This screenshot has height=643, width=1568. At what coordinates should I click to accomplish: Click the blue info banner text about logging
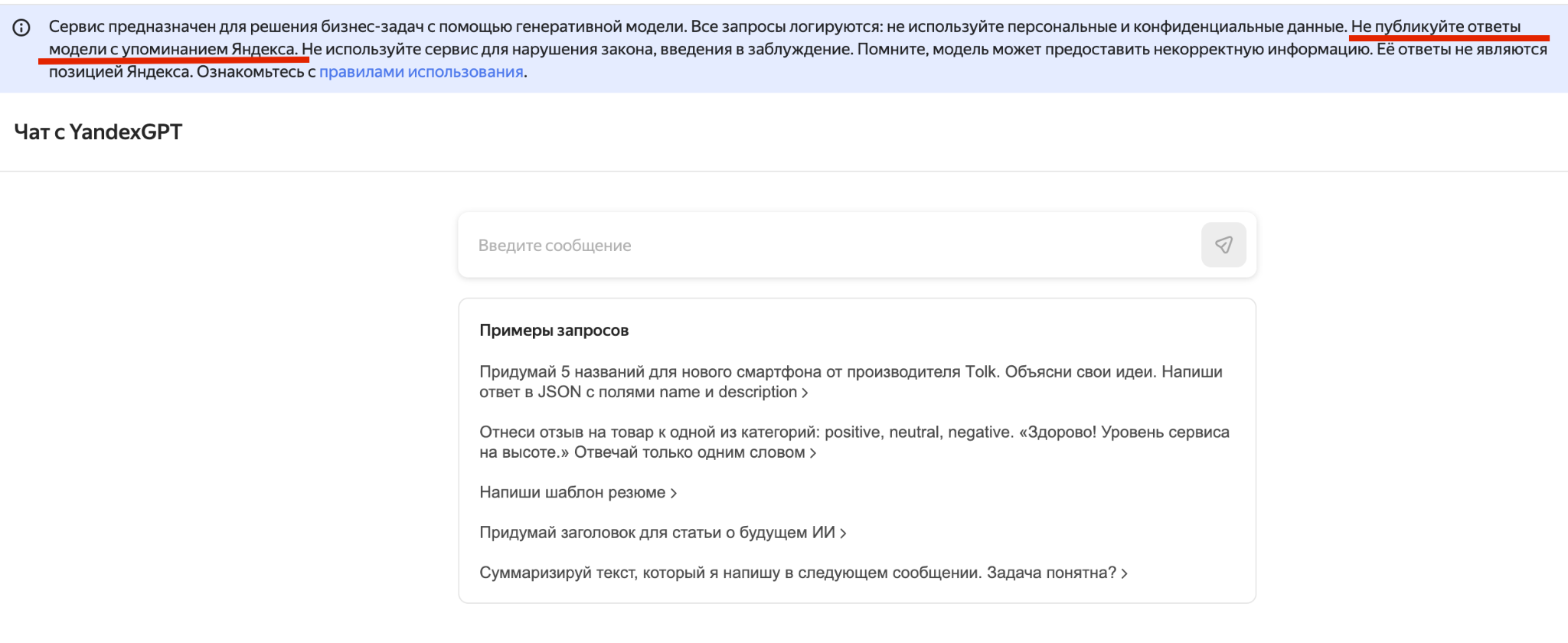click(x=798, y=49)
